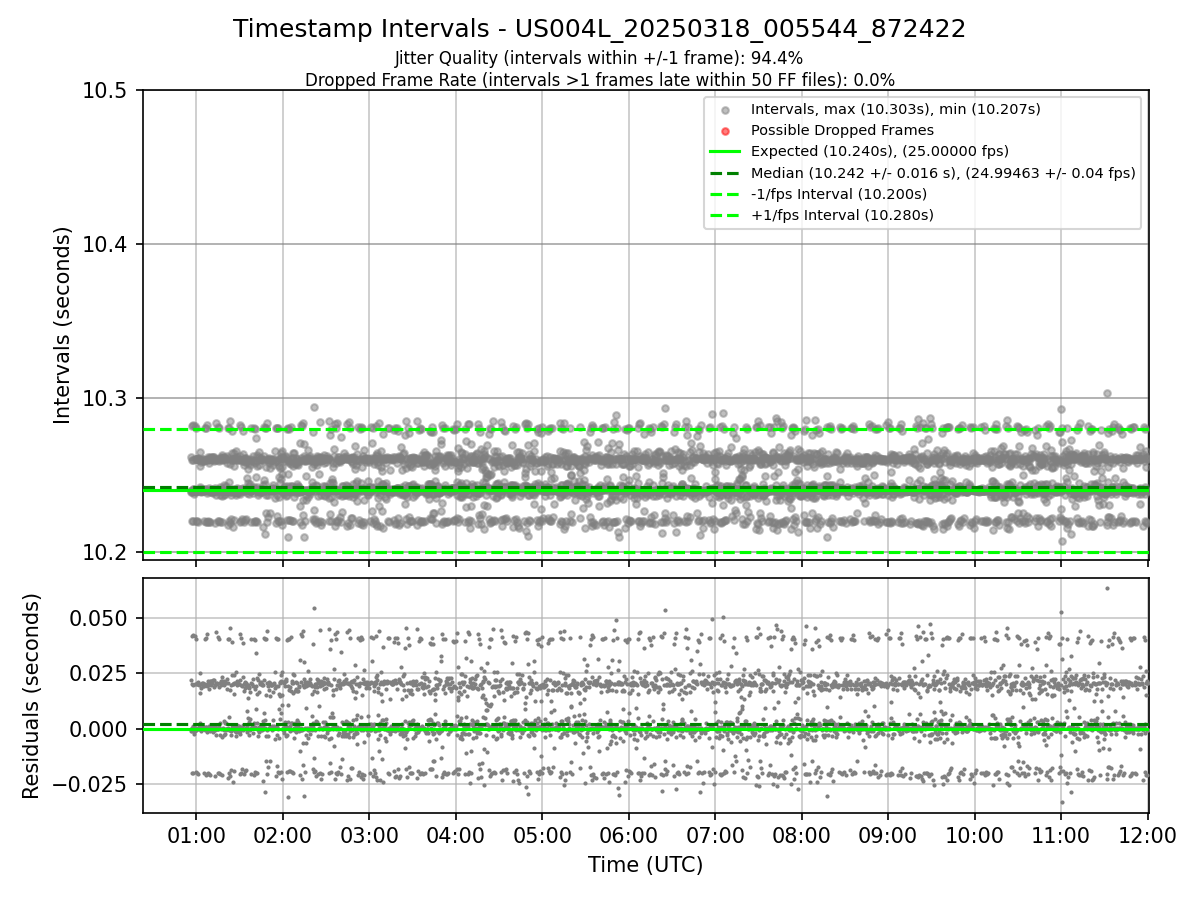Click the 01:00 time tick label
This screenshot has height=900, width=1200.
point(195,834)
